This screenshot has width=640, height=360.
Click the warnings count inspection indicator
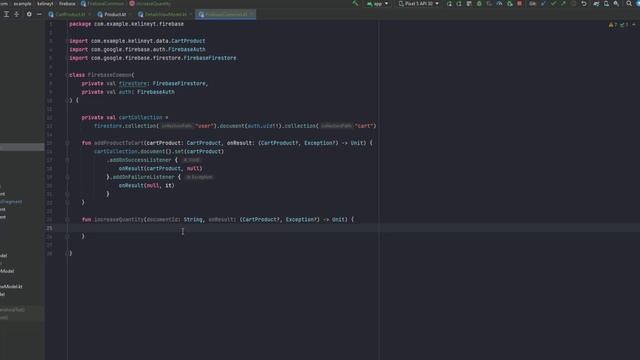tap(613, 25)
